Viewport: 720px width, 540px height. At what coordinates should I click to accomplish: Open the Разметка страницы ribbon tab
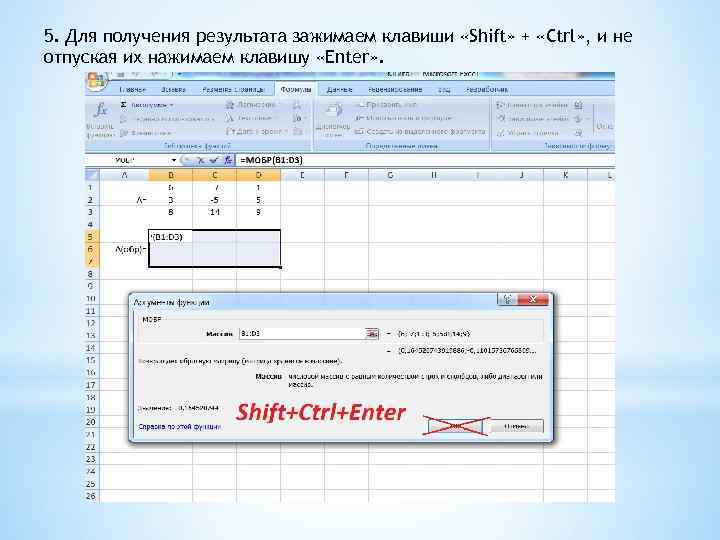point(233,90)
